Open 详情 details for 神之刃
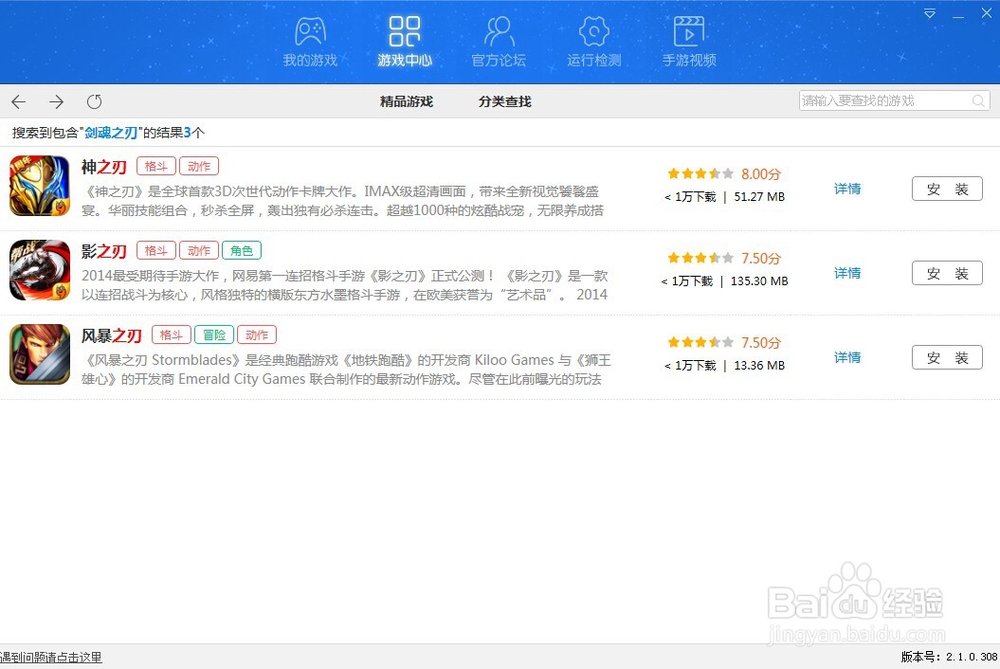1000x669 pixels. point(848,189)
